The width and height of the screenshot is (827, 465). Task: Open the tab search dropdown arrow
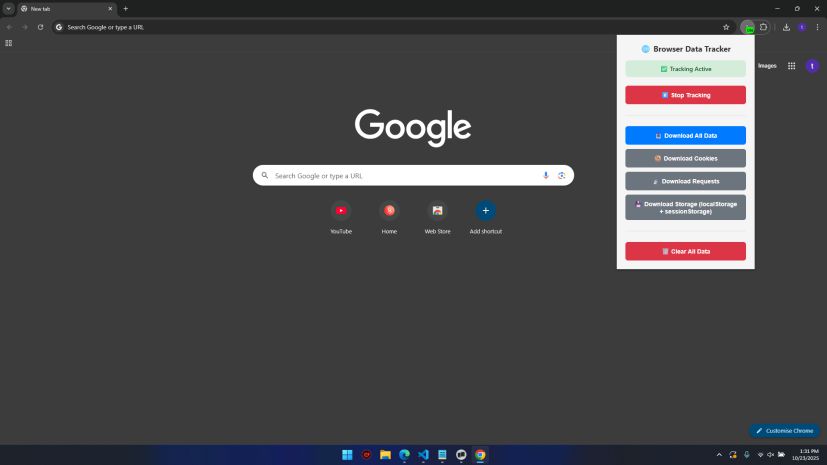tap(8, 9)
